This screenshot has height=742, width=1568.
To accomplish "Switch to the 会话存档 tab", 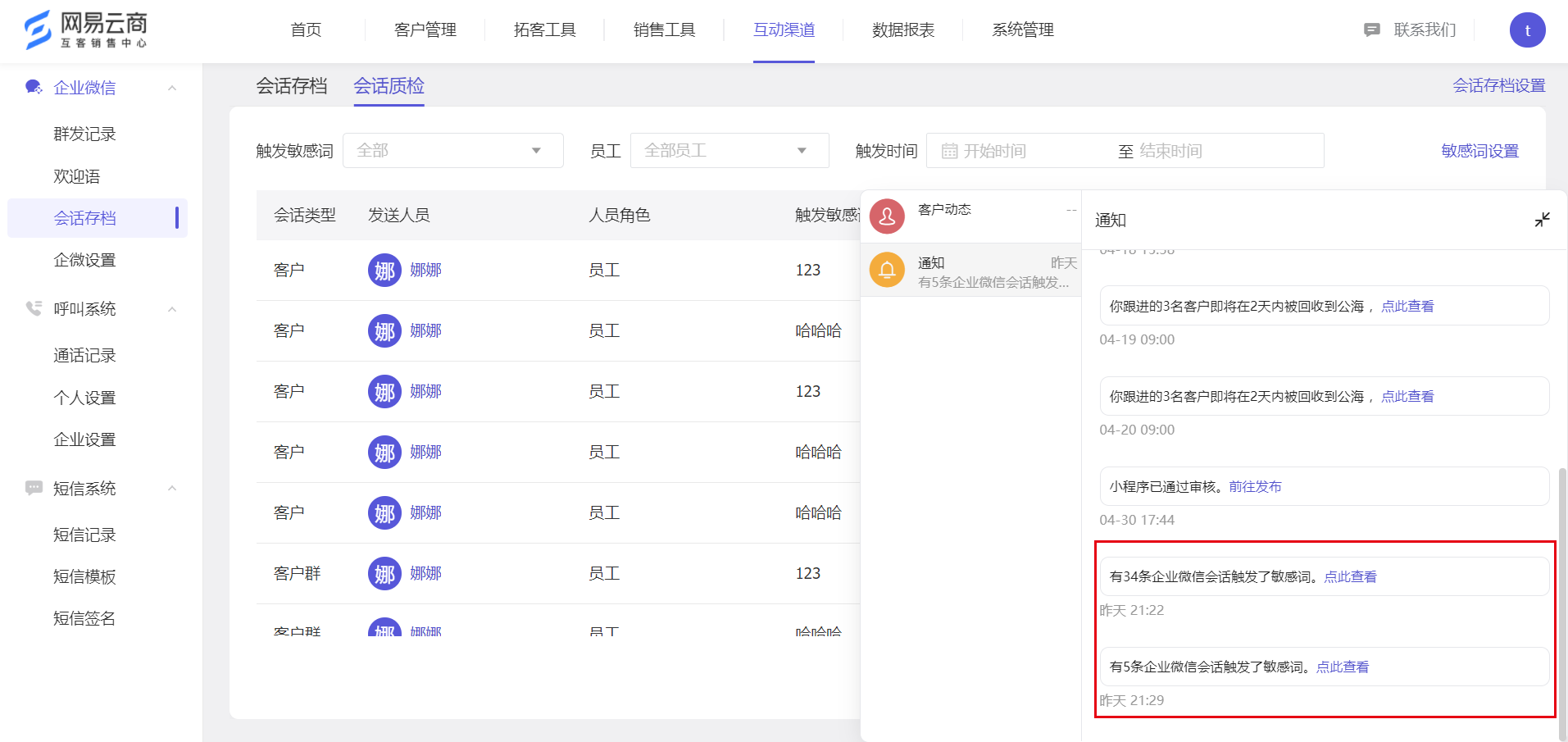I will click(x=292, y=86).
